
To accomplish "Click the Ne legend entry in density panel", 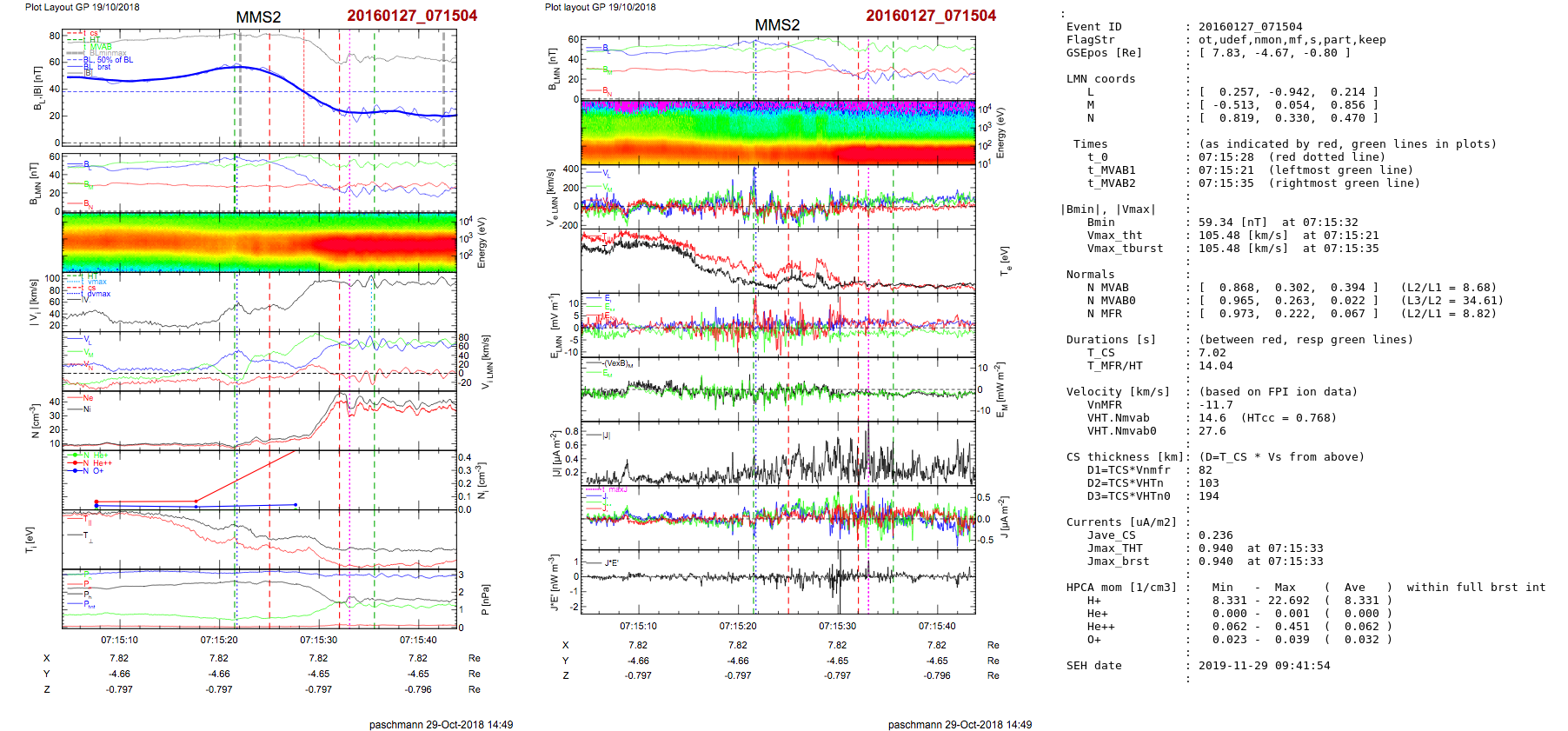I will point(87,398).
